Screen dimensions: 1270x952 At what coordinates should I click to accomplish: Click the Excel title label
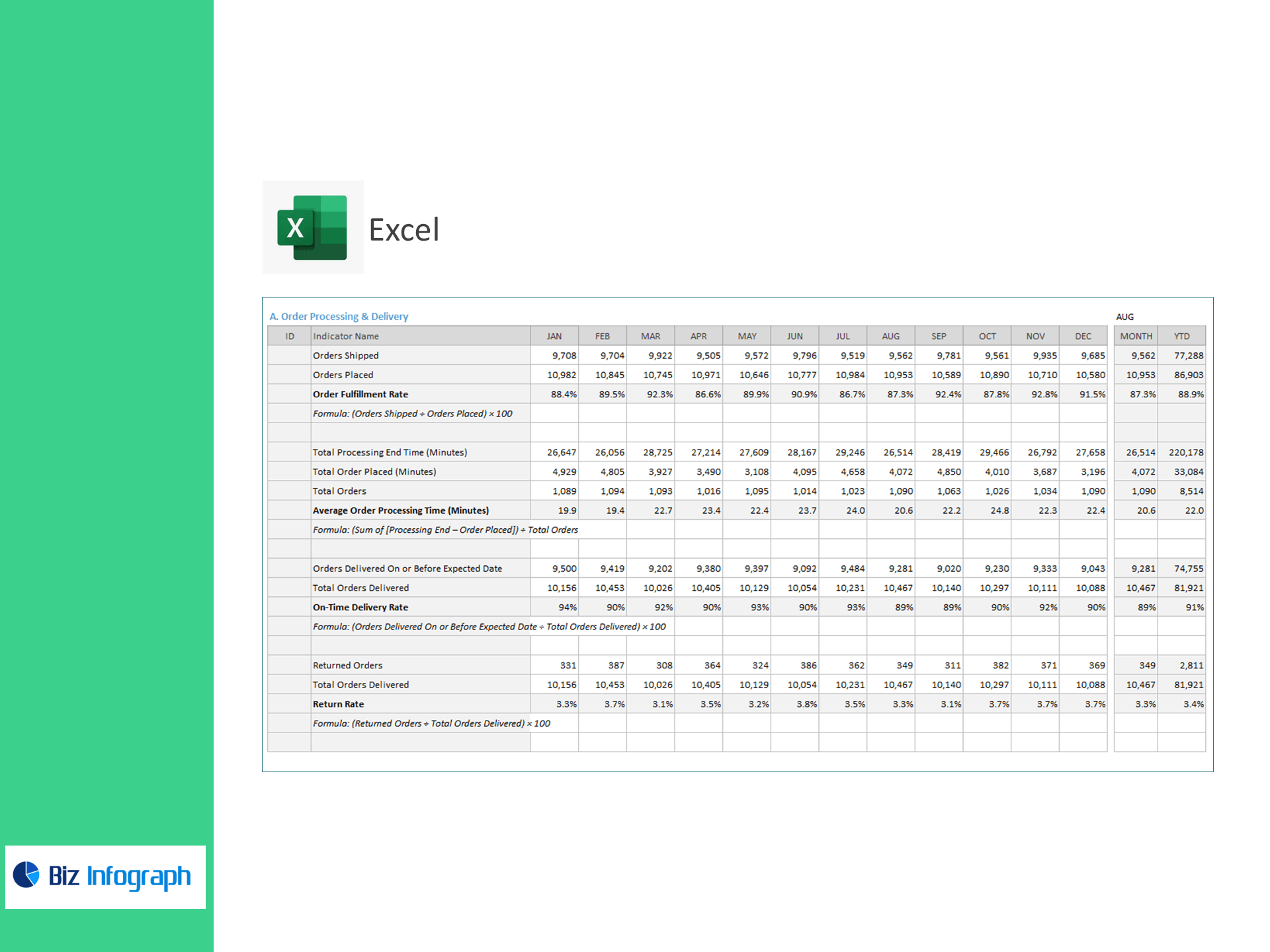tap(403, 230)
